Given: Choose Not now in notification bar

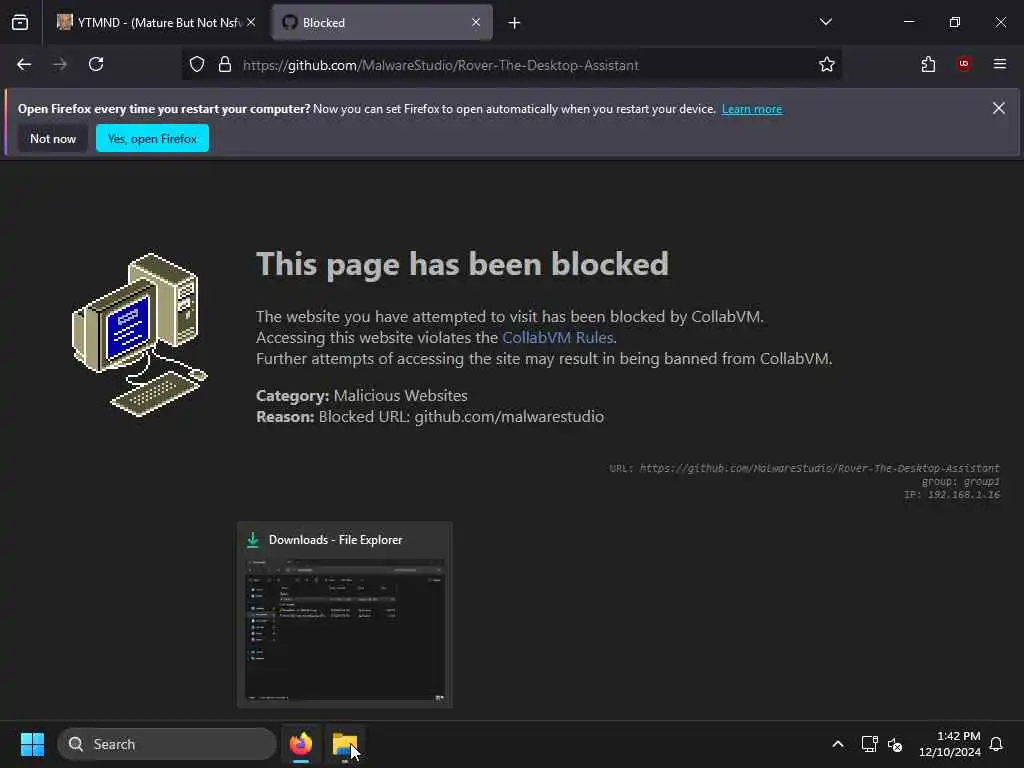Looking at the screenshot, I should (x=53, y=138).
